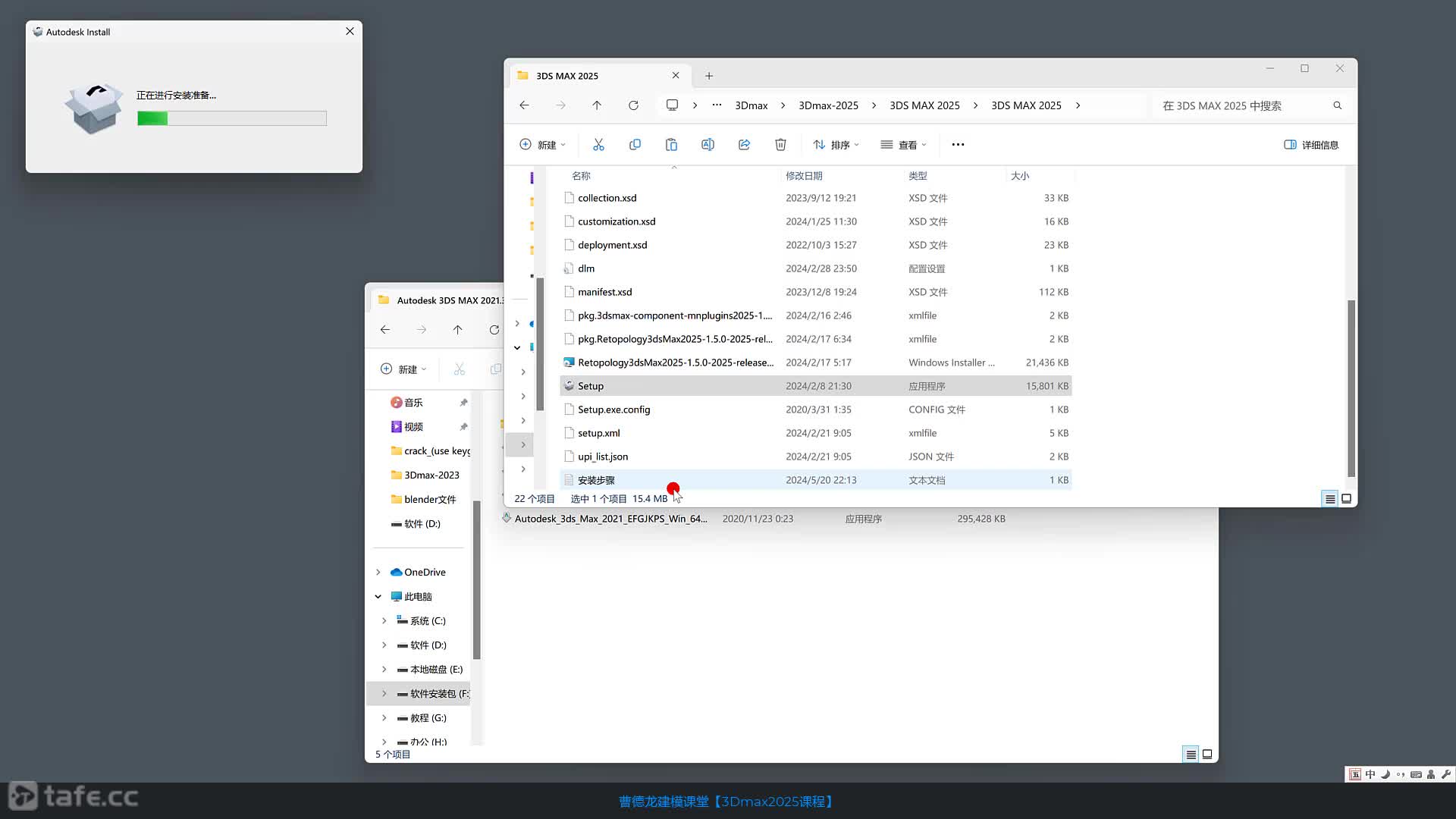The image size is (1456, 819).
Task: Select the upi_list.json file
Action: [816, 457]
